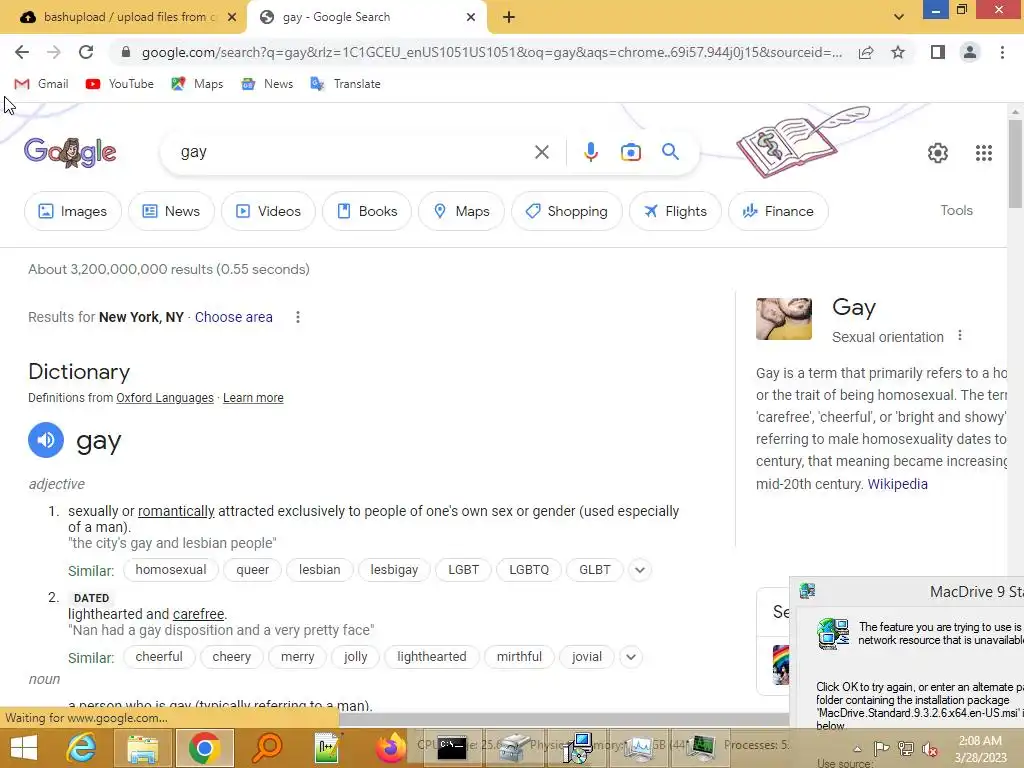The width and height of the screenshot is (1024, 768).
Task: Open the Translate bookmark
Action: (x=345, y=84)
